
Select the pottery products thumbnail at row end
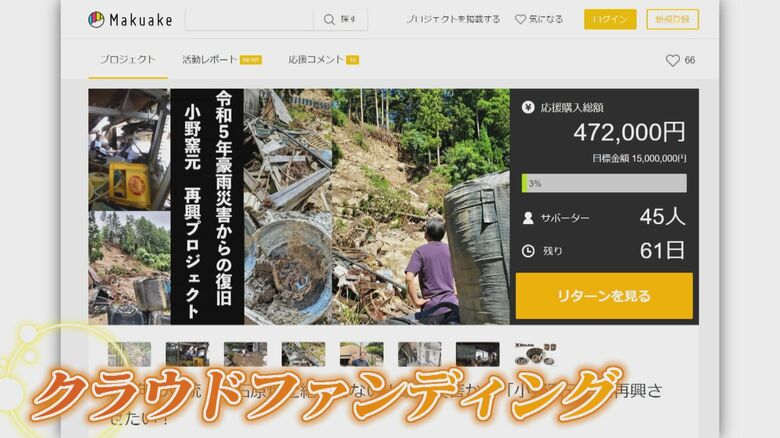click(535, 354)
